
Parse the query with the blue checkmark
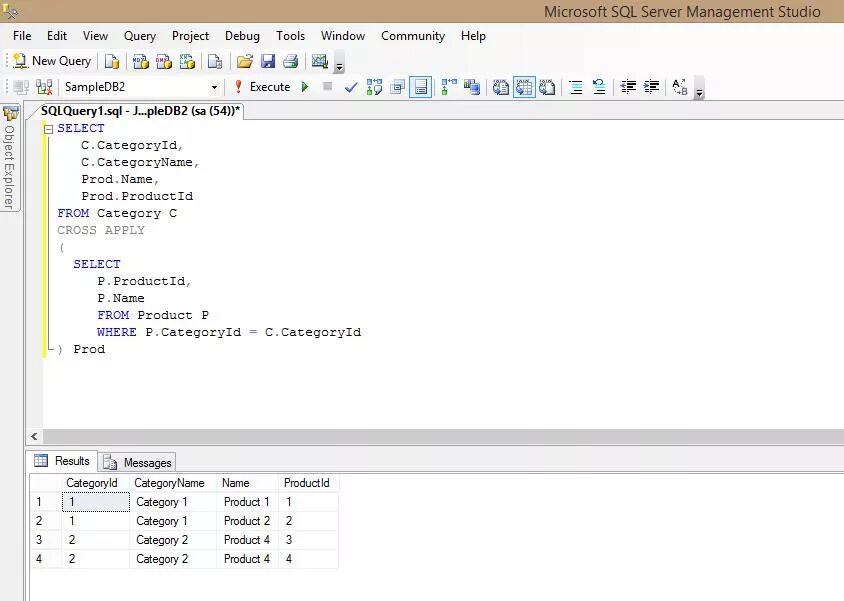(x=351, y=87)
